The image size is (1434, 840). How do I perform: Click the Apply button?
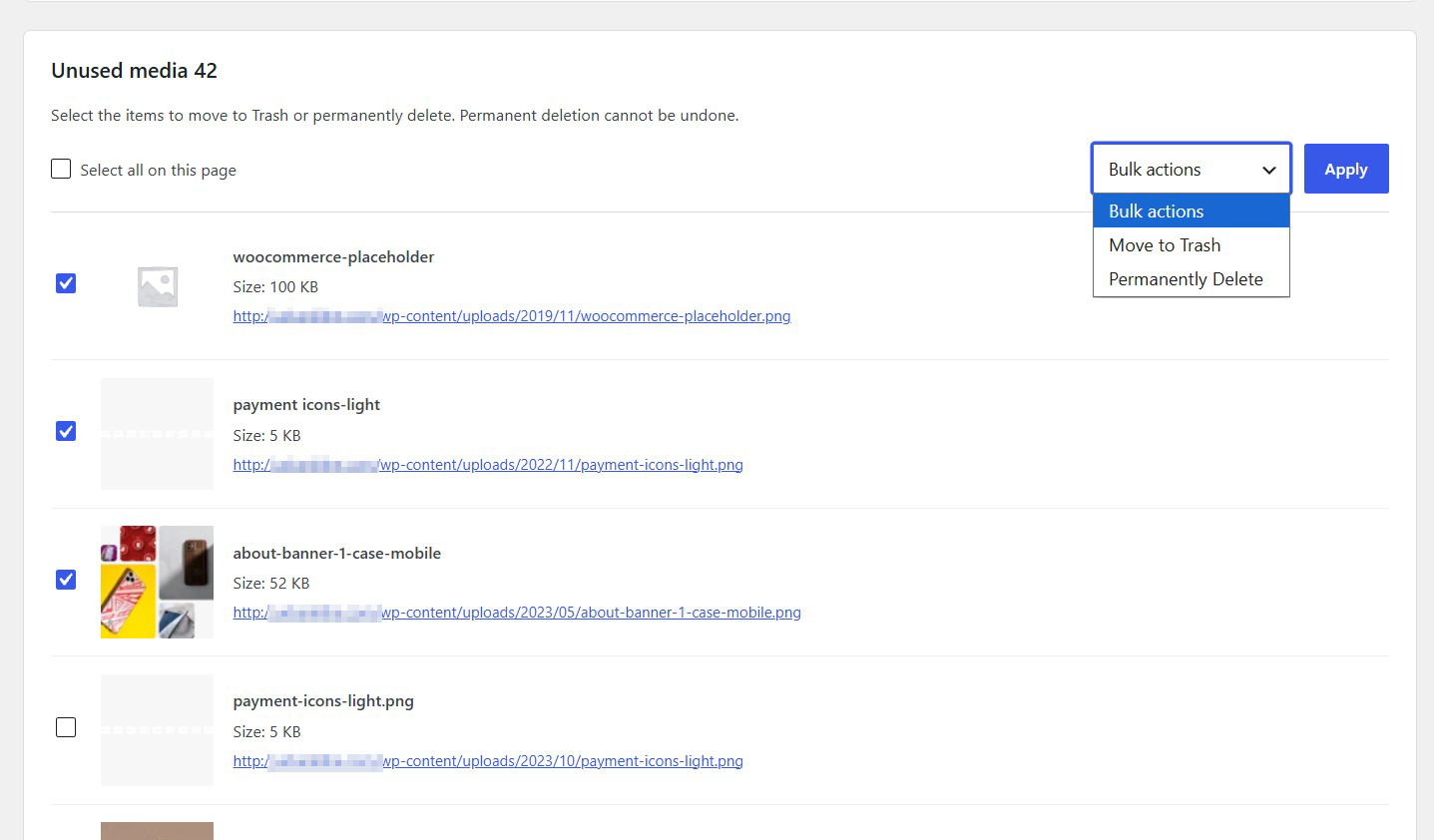[1346, 169]
